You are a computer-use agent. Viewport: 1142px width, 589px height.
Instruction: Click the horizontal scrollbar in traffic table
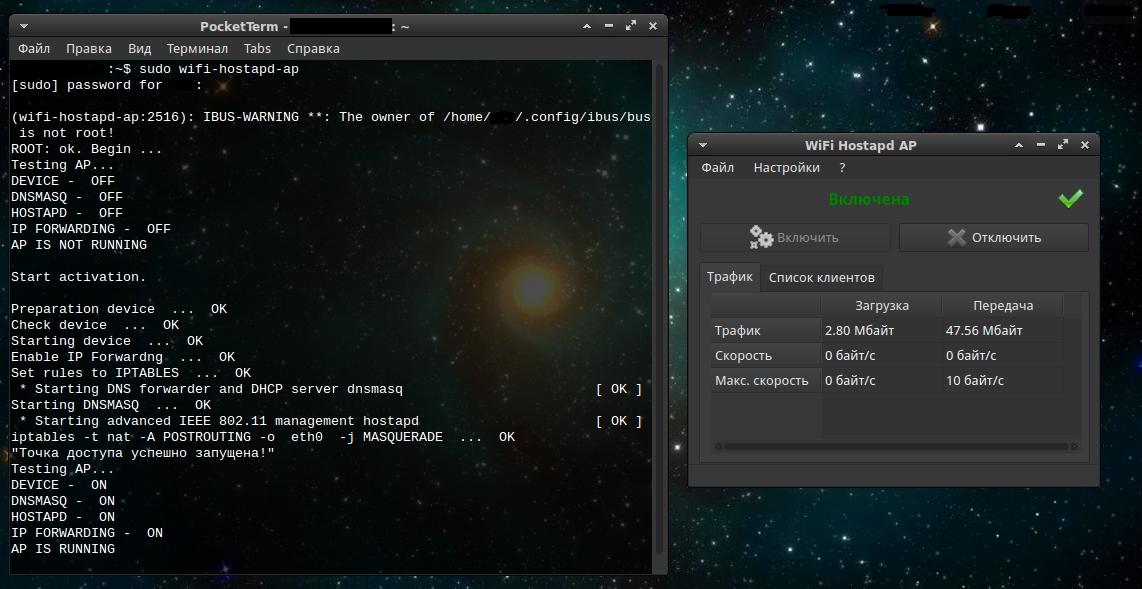point(896,446)
